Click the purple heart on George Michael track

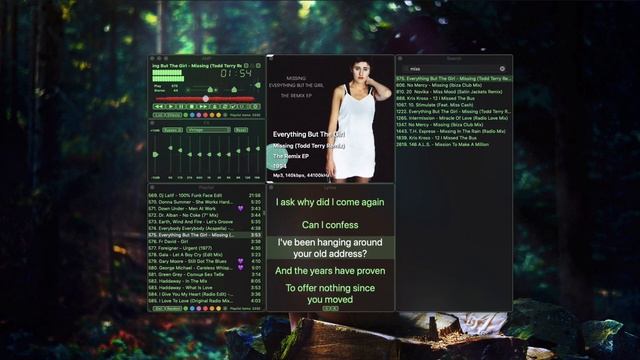(x=240, y=268)
